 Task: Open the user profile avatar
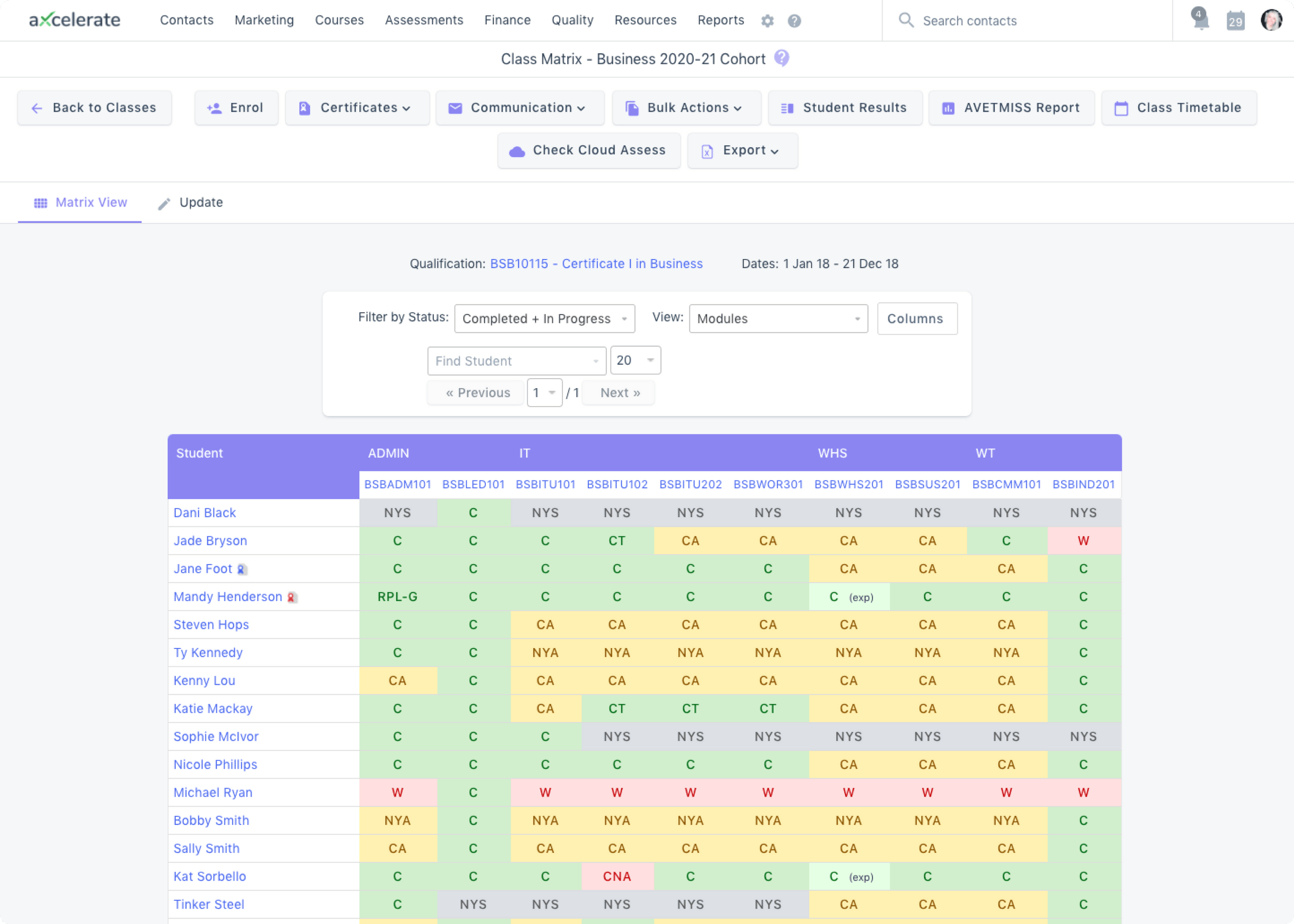coord(1271,20)
